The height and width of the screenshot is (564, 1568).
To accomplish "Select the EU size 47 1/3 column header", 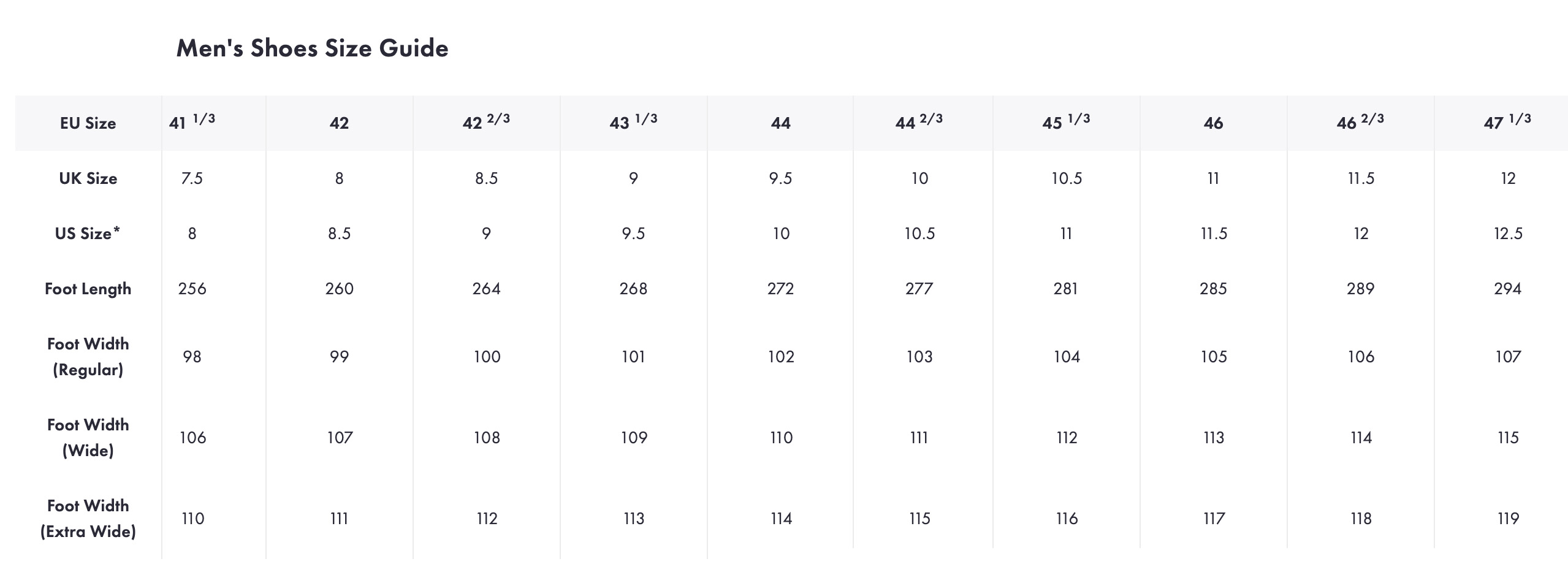I will pos(1507,123).
